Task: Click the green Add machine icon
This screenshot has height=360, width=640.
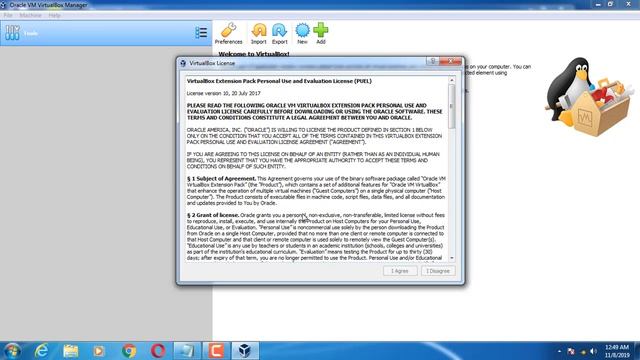Action: (x=321, y=33)
